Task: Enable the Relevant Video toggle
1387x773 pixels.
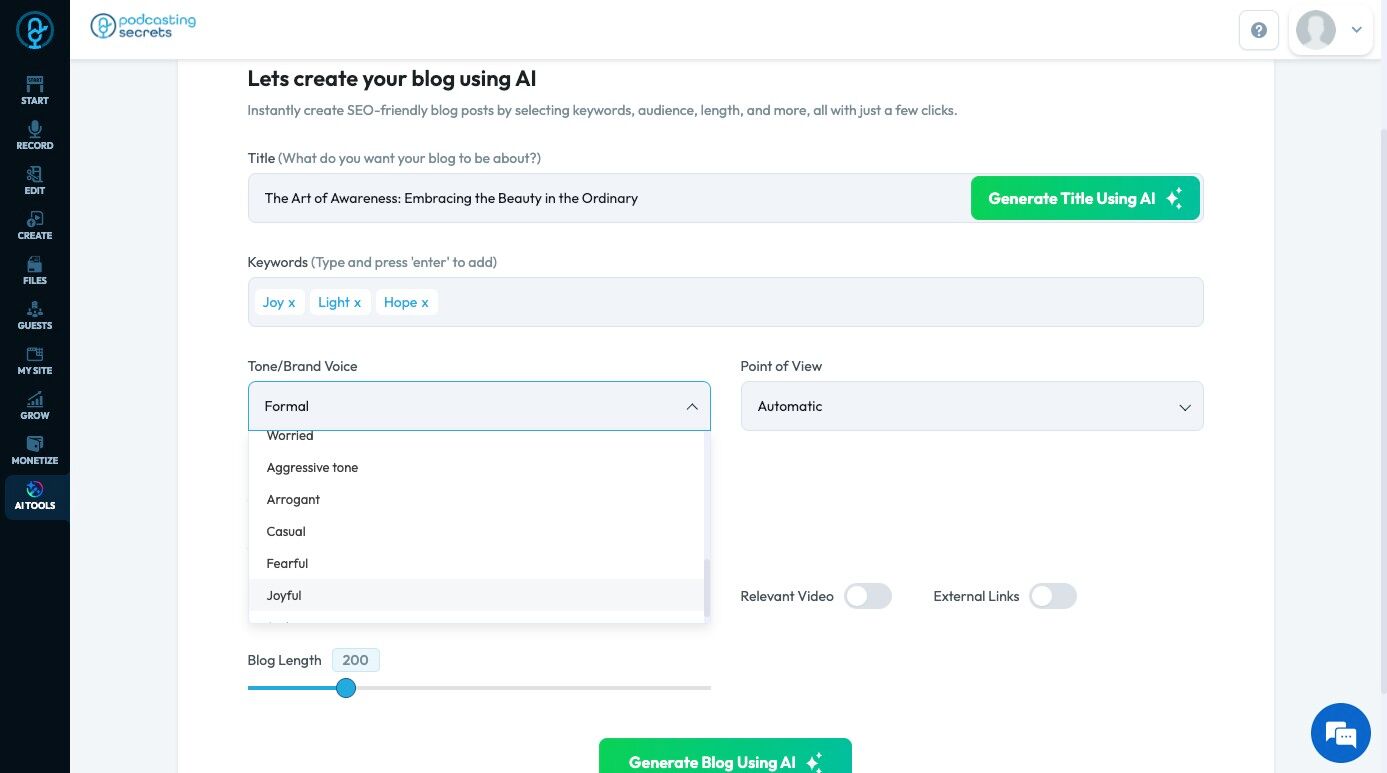Action: pos(867,596)
